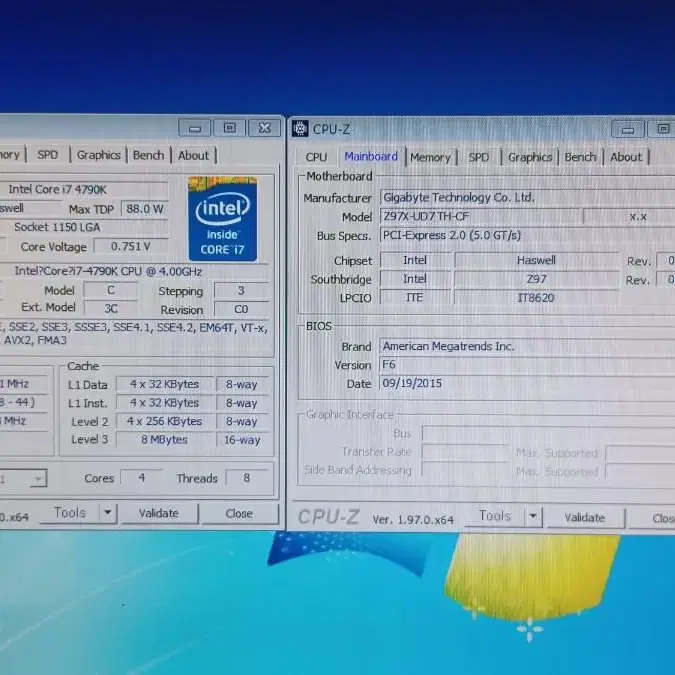Click Revision value C0
The image size is (675, 675).
242,309
